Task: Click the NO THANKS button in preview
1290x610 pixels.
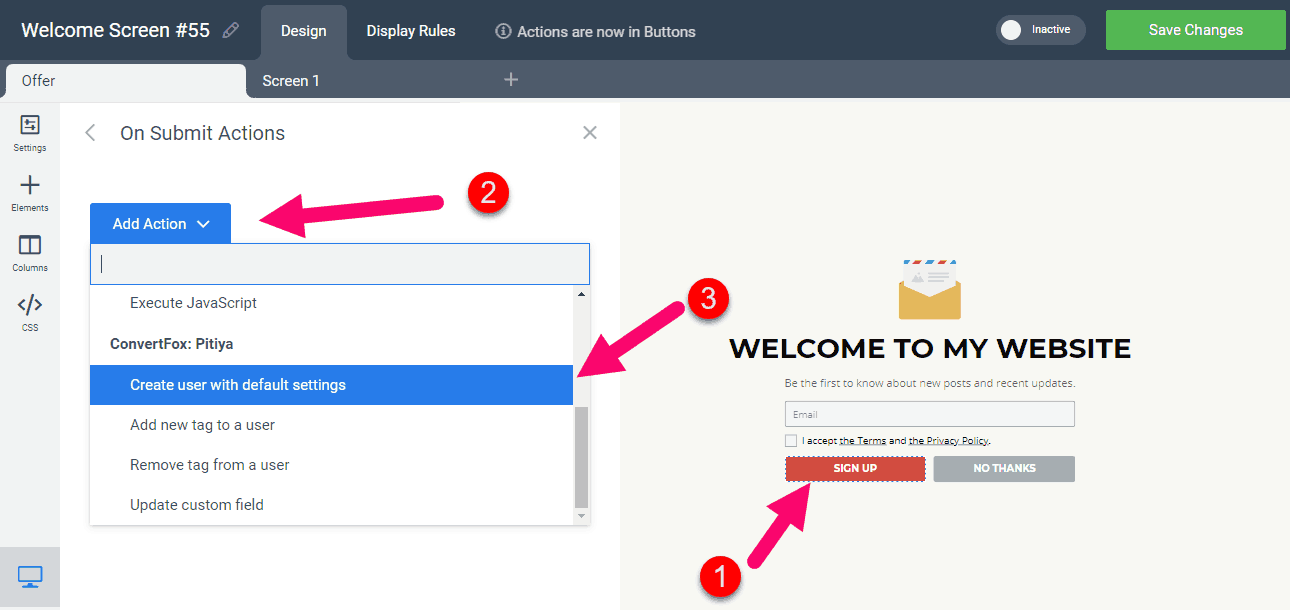Action: (x=1004, y=469)
